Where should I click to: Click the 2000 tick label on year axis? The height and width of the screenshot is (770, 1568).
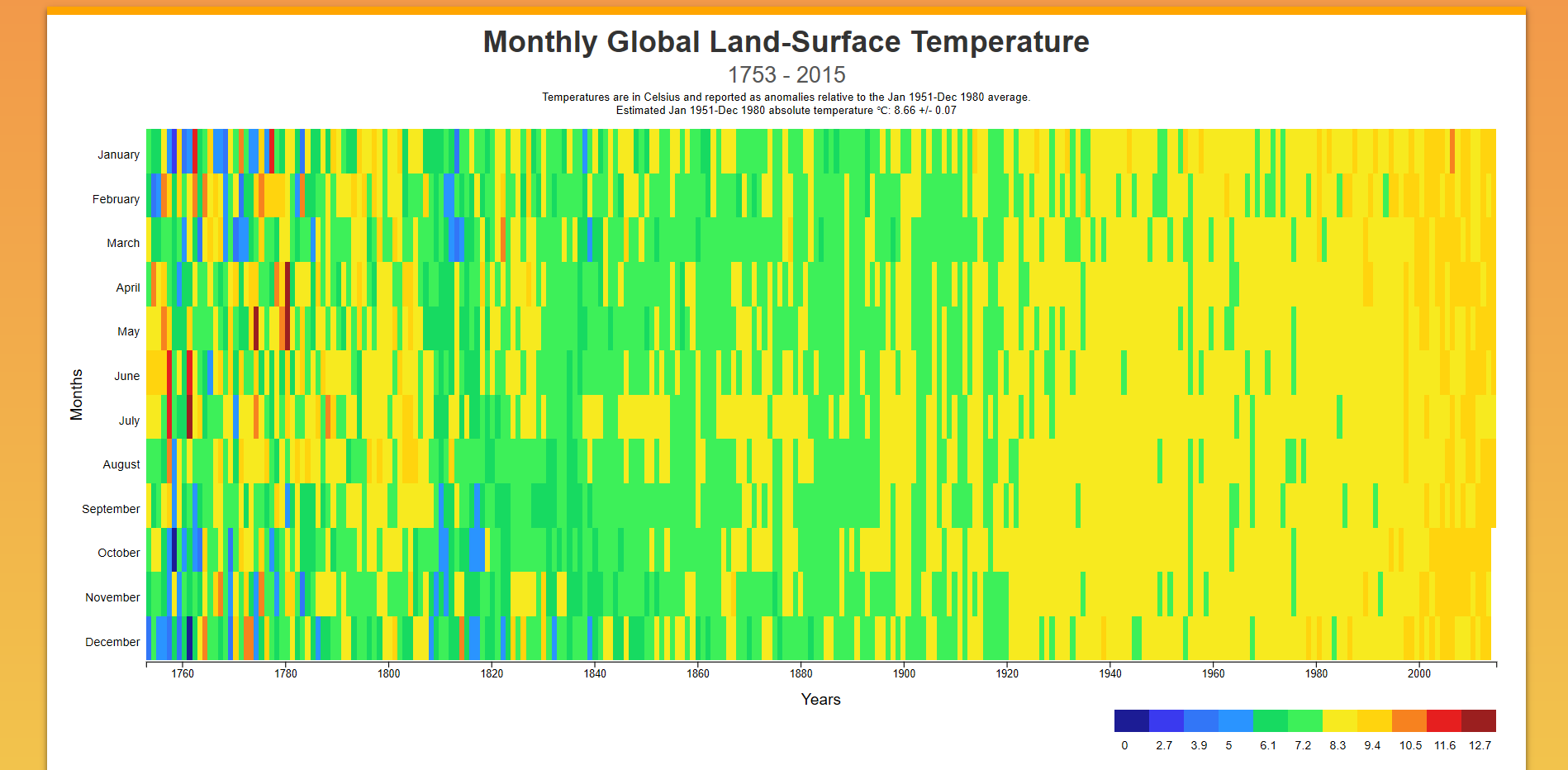coord(1419,673)
